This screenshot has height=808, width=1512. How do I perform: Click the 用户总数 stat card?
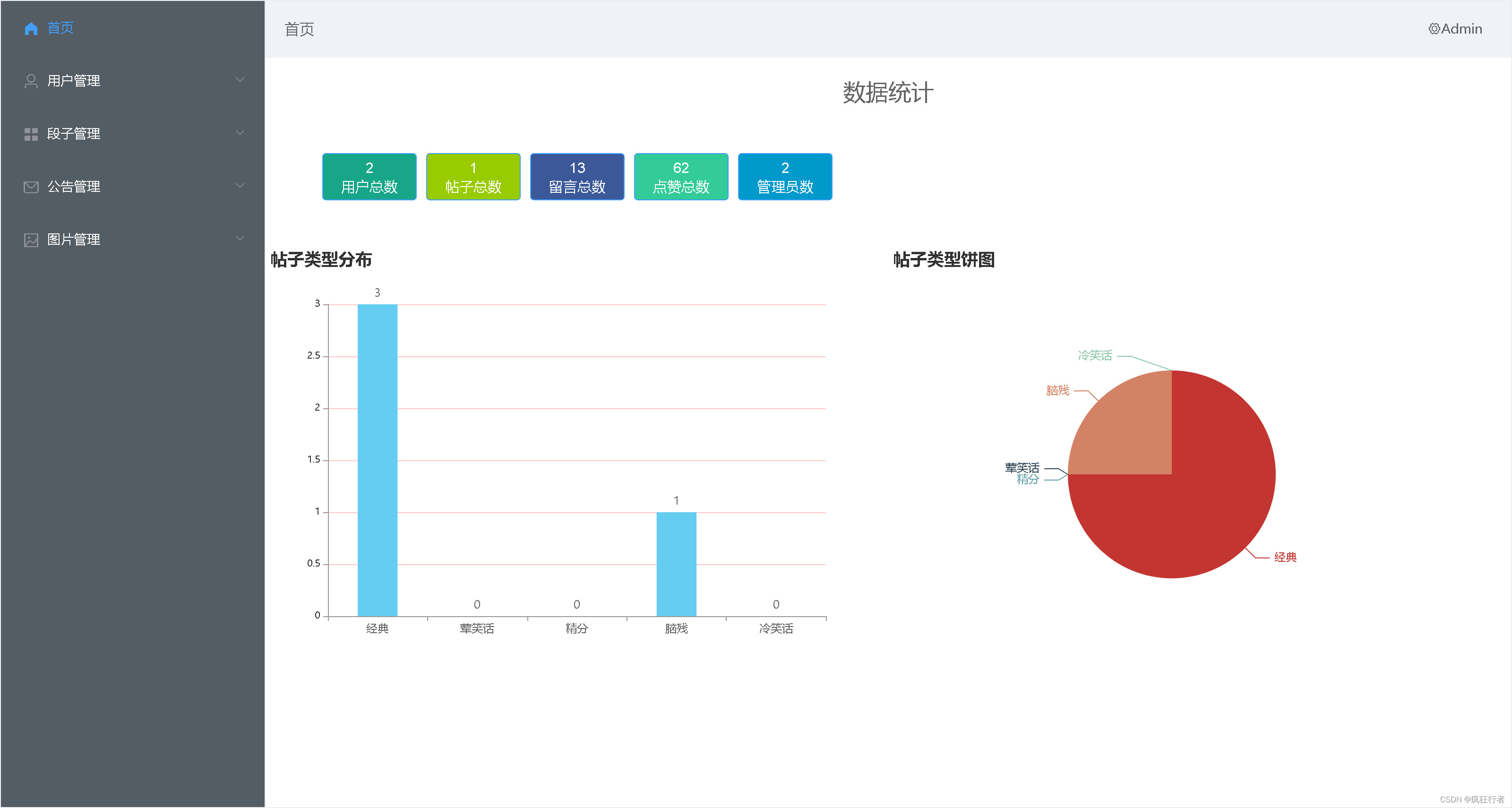[x=369, y=177]
